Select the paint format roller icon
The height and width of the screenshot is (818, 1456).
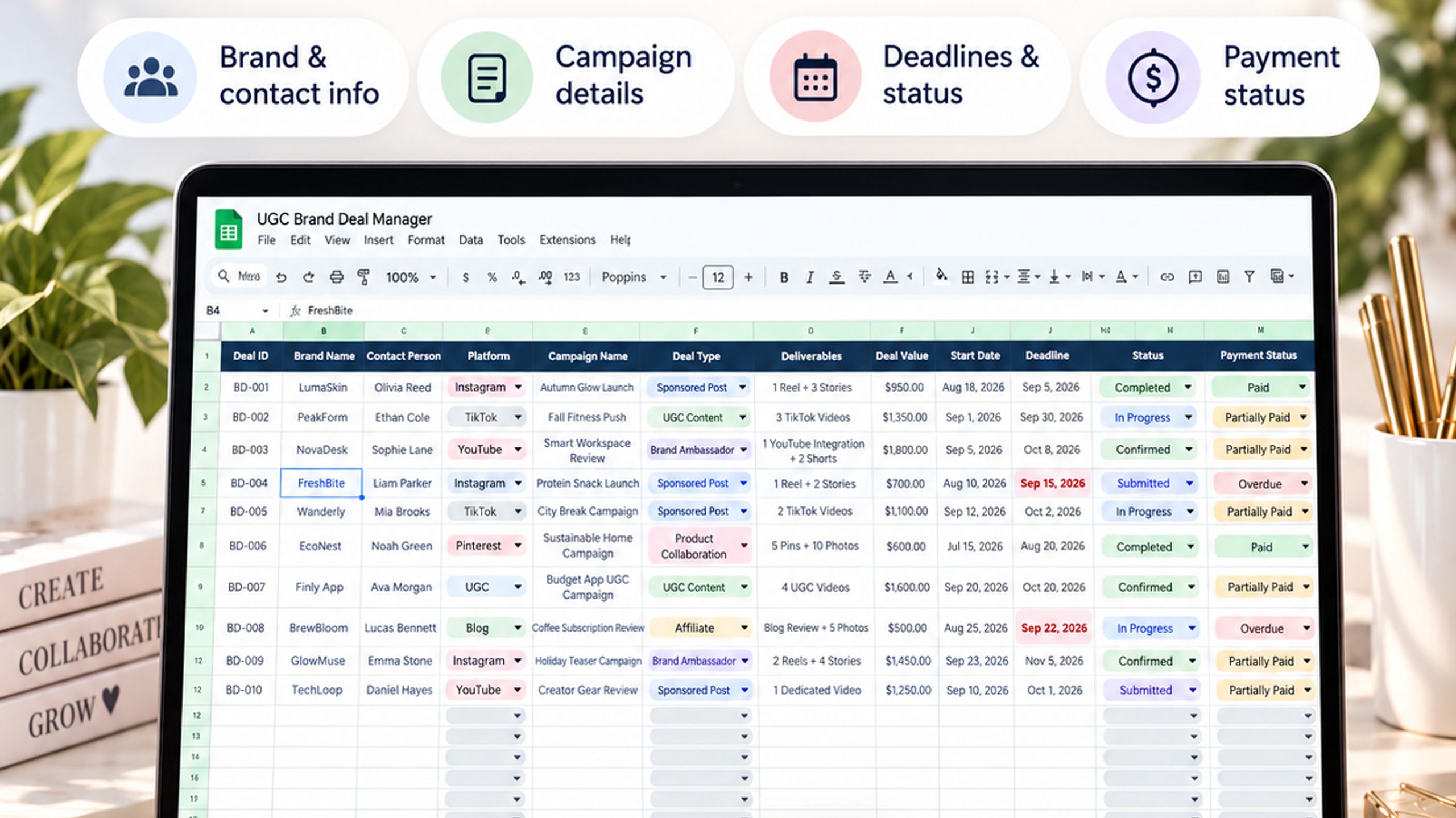click(x=363, y=277)
